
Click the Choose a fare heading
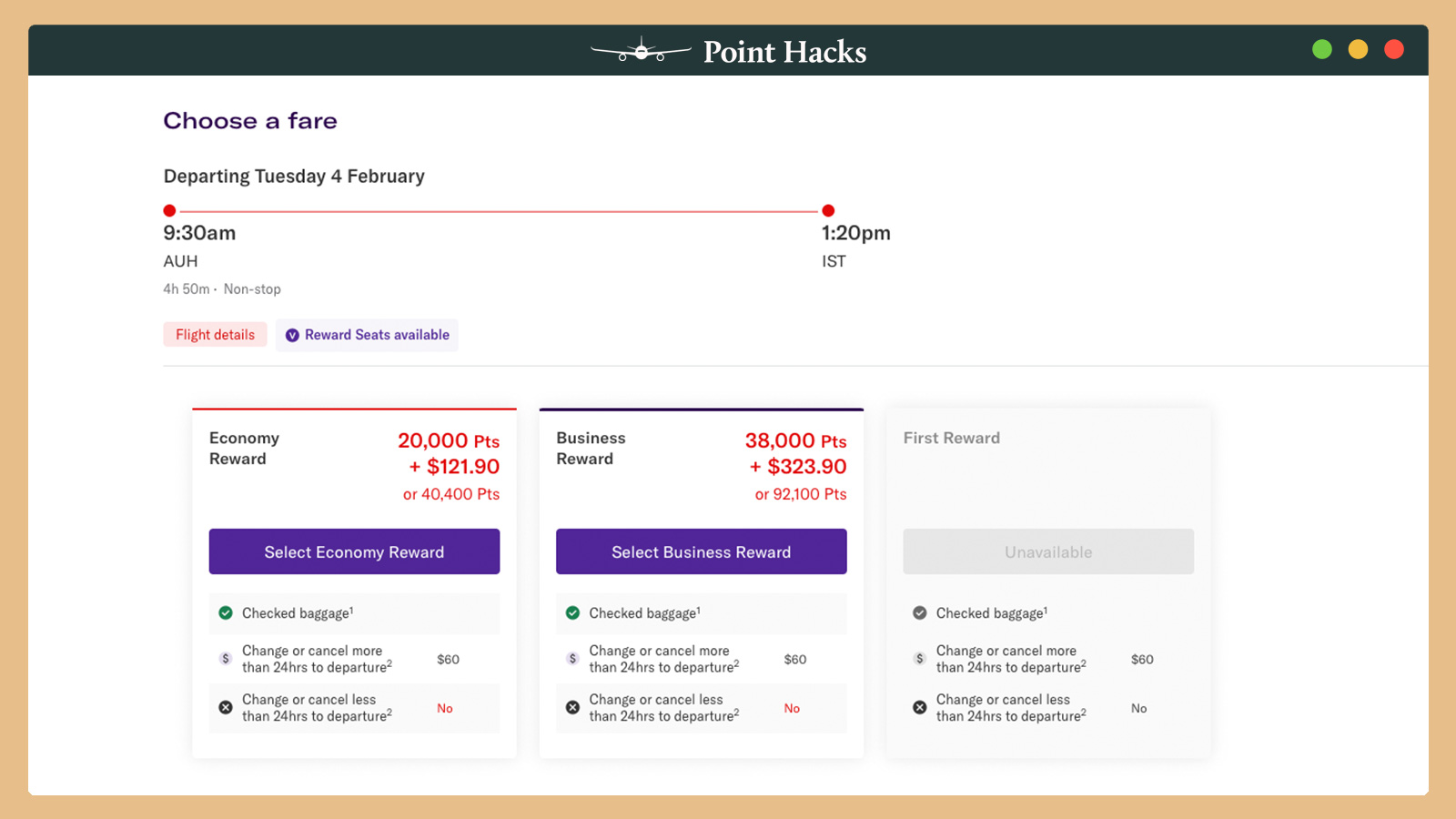pyautogui.click(x=250, y=121)
